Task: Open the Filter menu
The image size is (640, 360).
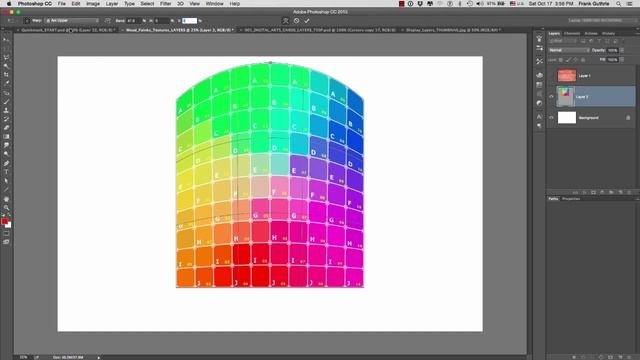Action: pyautogui.click(x=165, y=4)
